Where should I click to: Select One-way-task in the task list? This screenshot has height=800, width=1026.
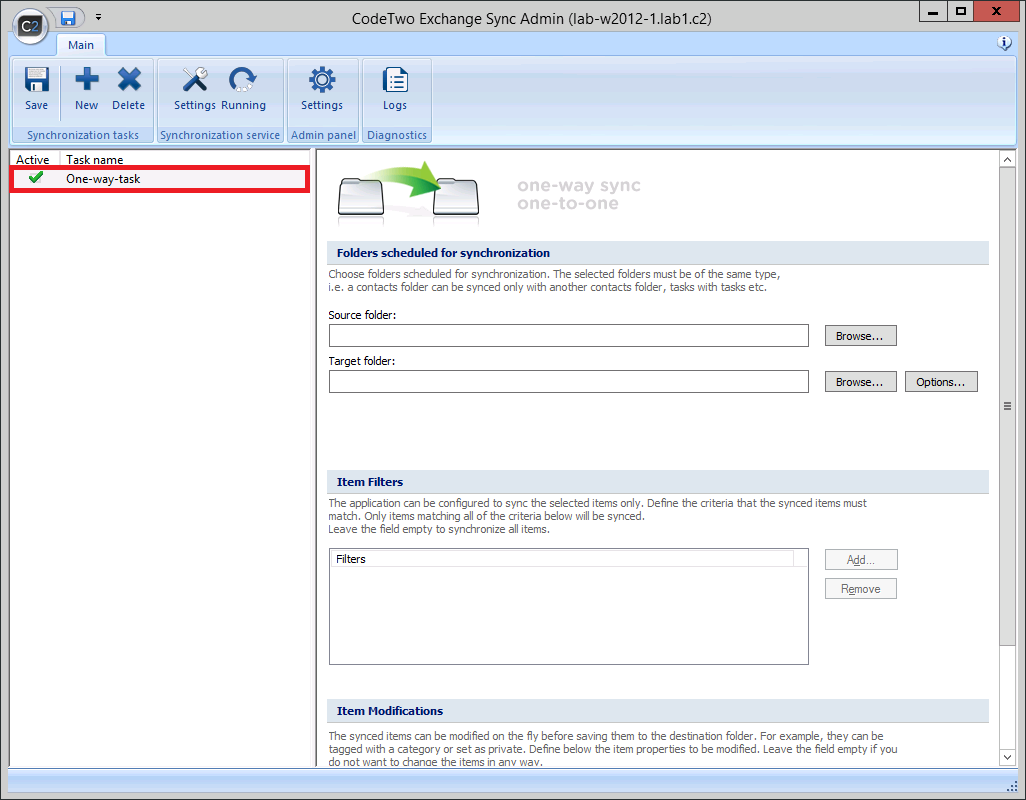(160, 179)
